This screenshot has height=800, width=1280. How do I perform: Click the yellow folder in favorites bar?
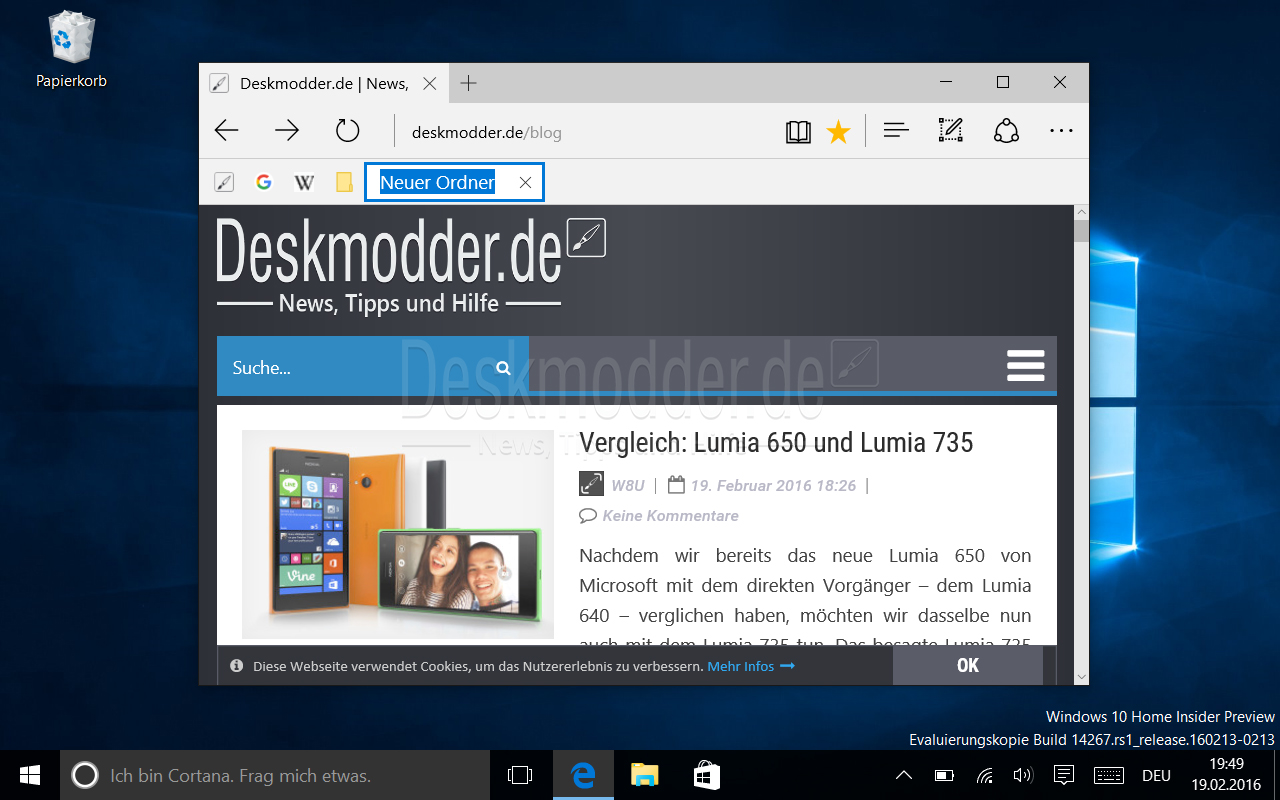pos(344,182)
